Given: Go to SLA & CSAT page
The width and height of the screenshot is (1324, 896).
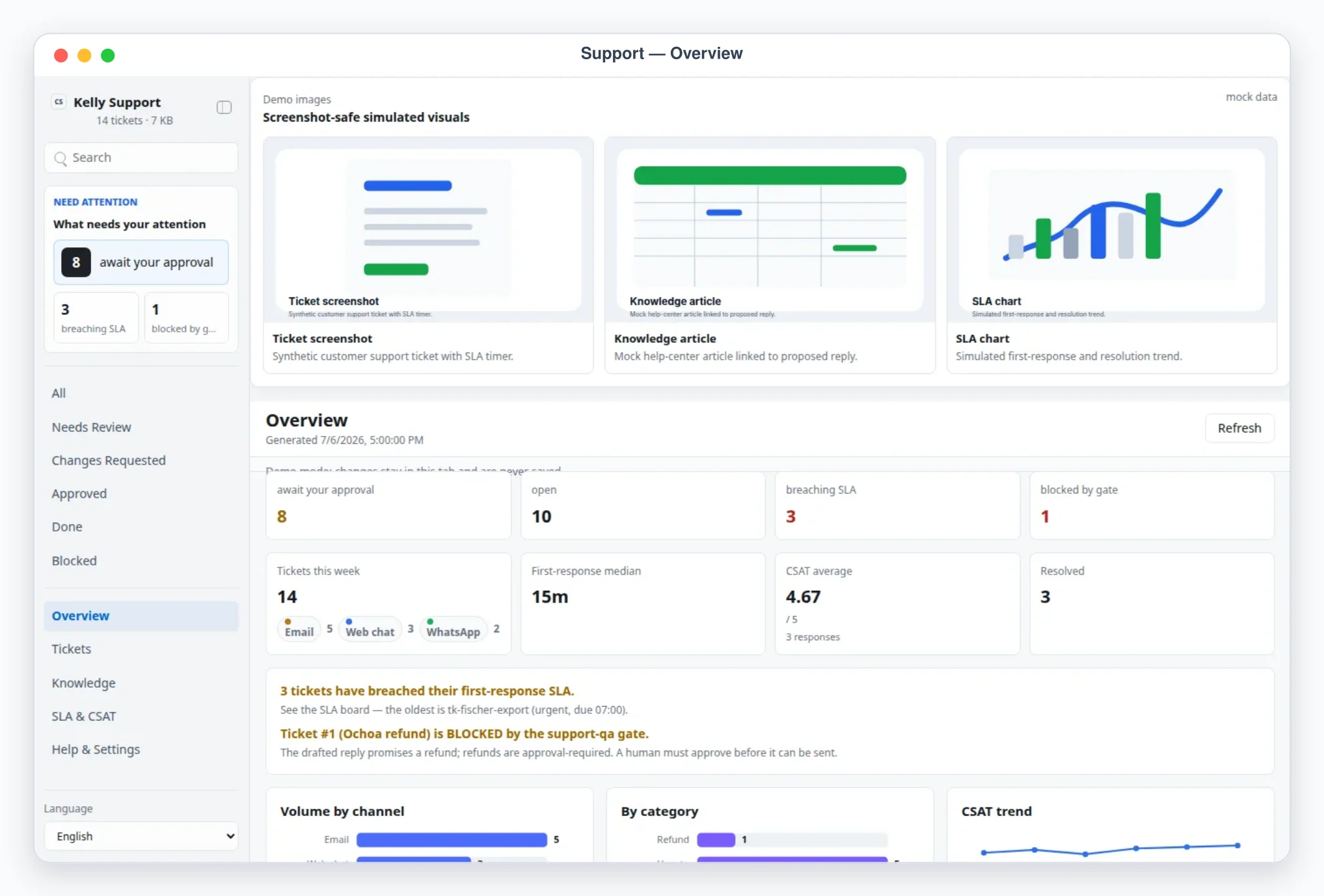Looking at the screenshot, I should [x=84, y=716].
